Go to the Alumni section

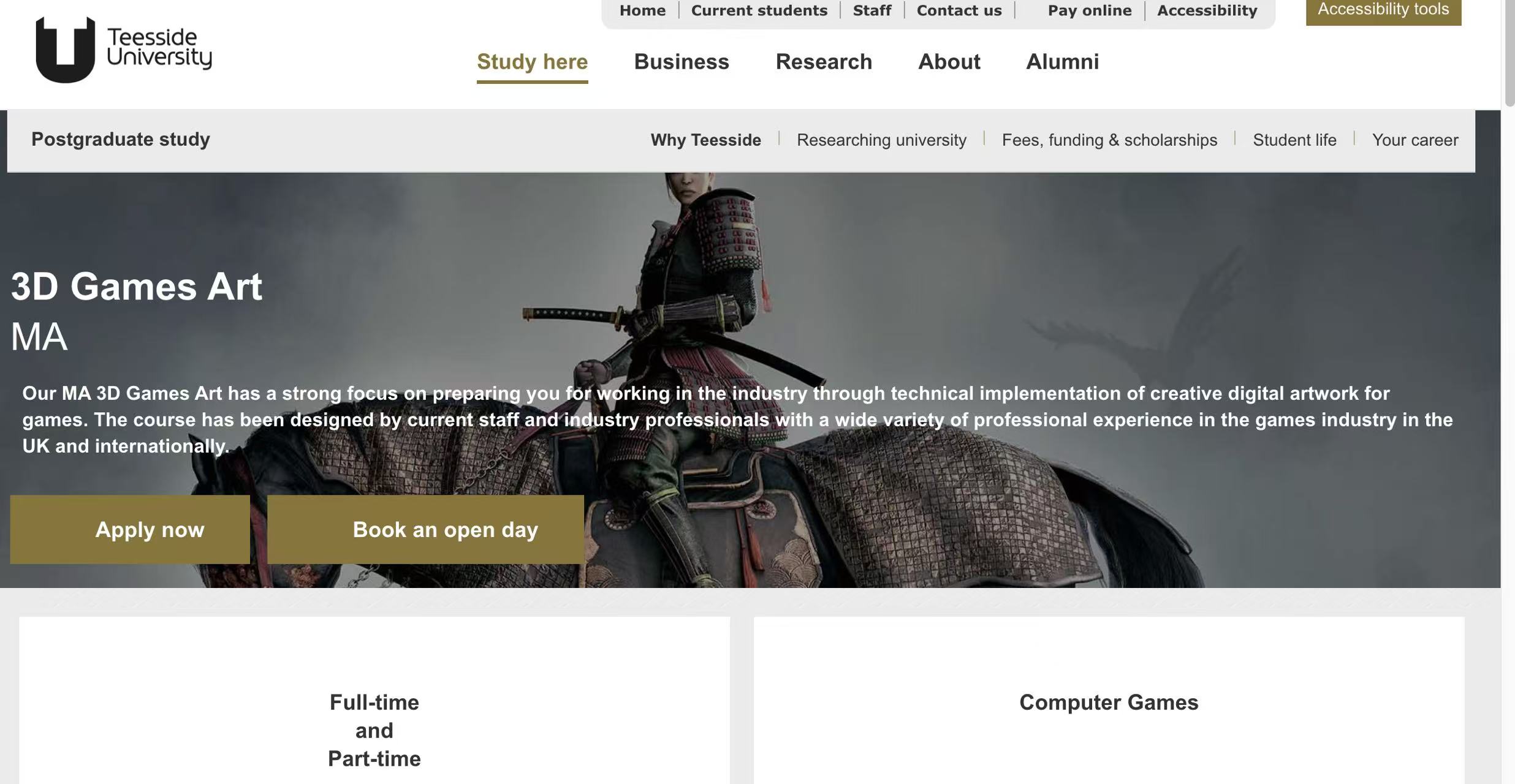tap(1062, 62)
